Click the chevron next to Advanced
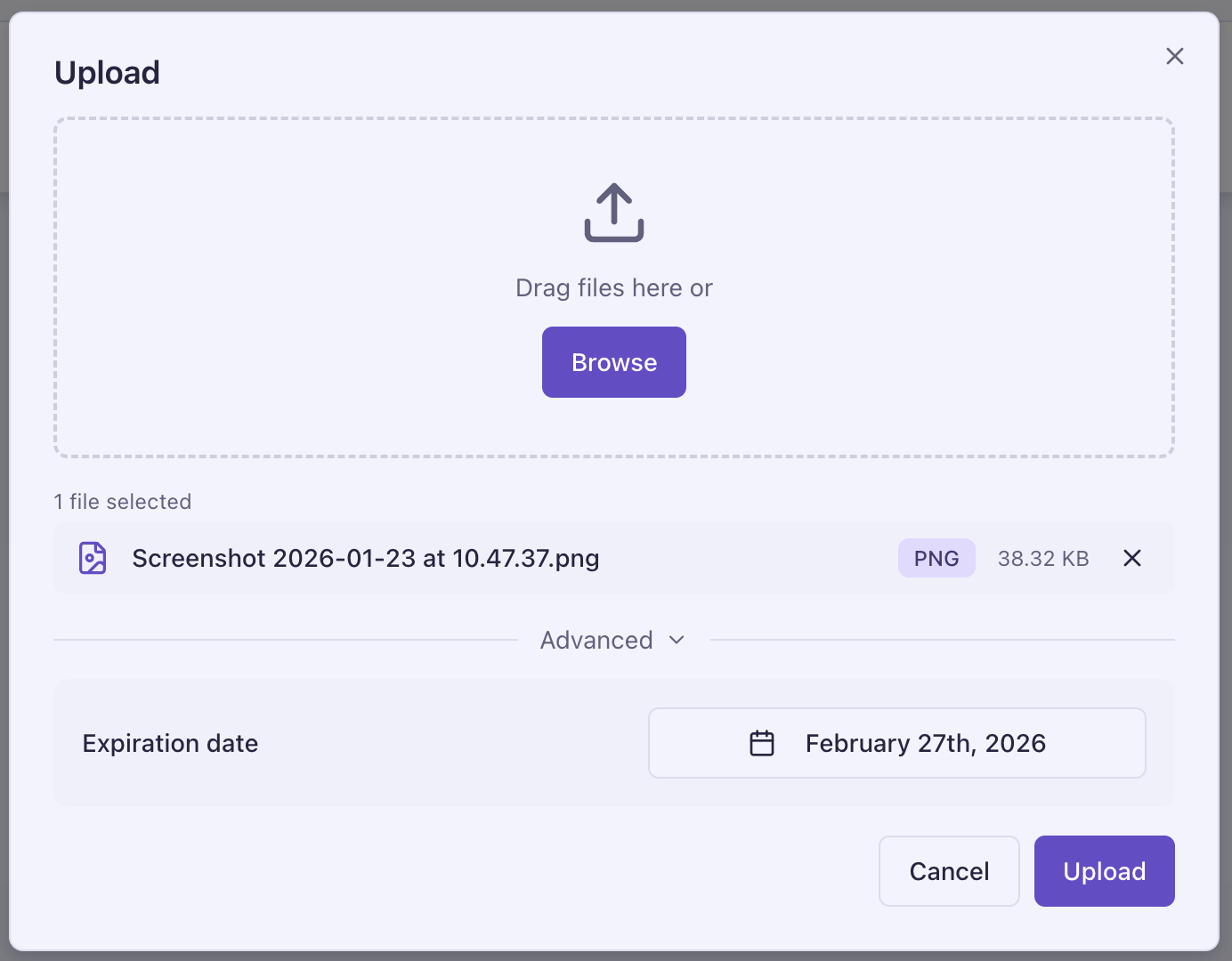1232x961 pixels. point(676,640)
